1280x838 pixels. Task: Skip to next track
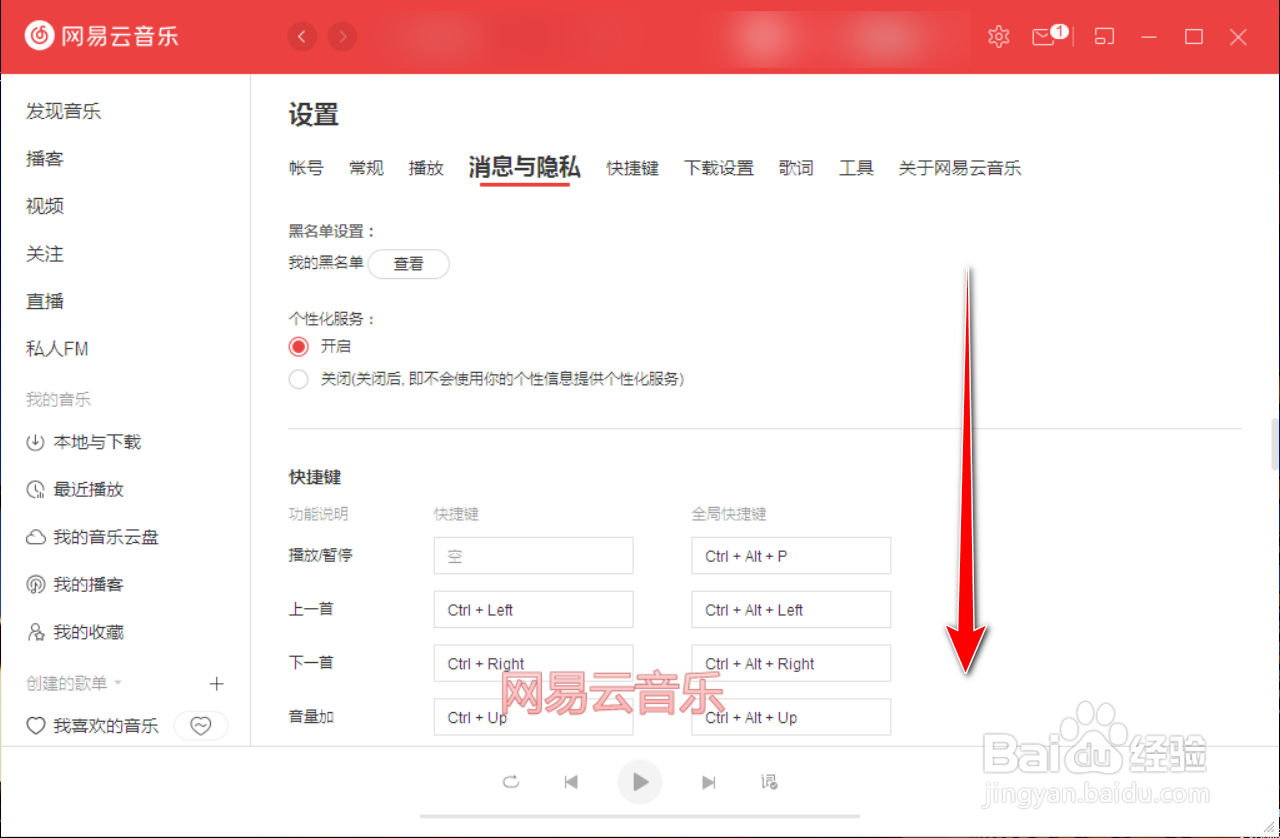coord(709,782)
